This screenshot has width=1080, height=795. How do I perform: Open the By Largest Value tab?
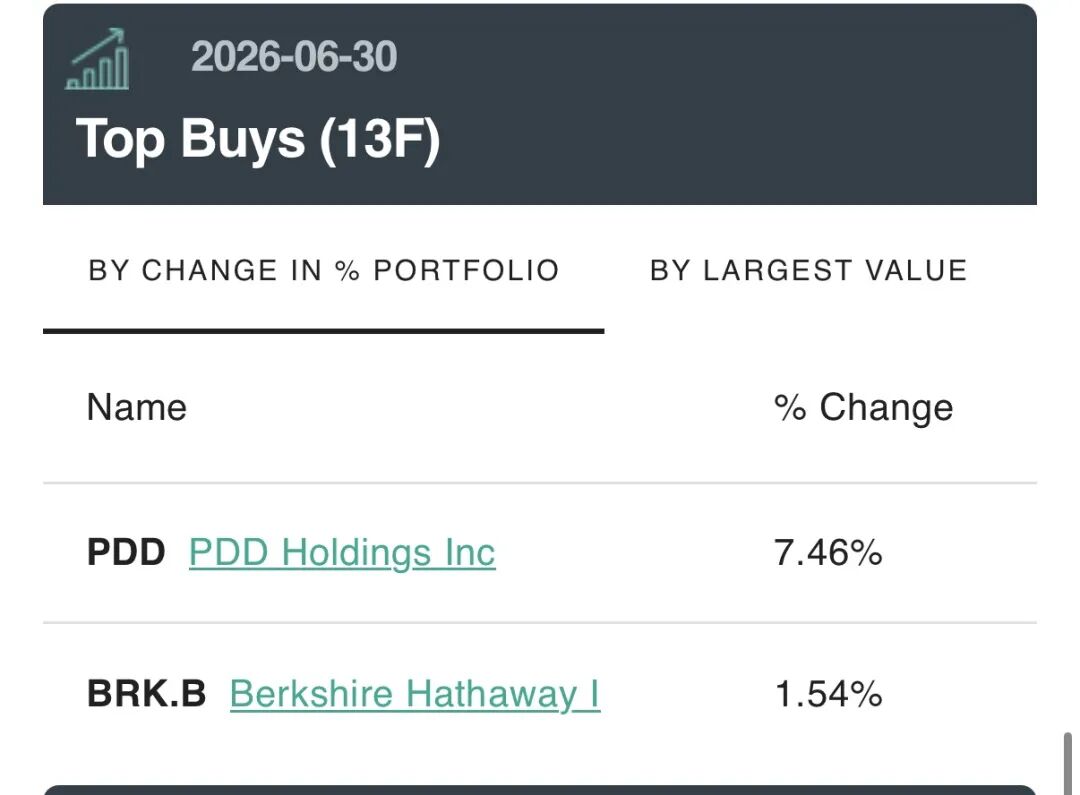coord(809,271)
